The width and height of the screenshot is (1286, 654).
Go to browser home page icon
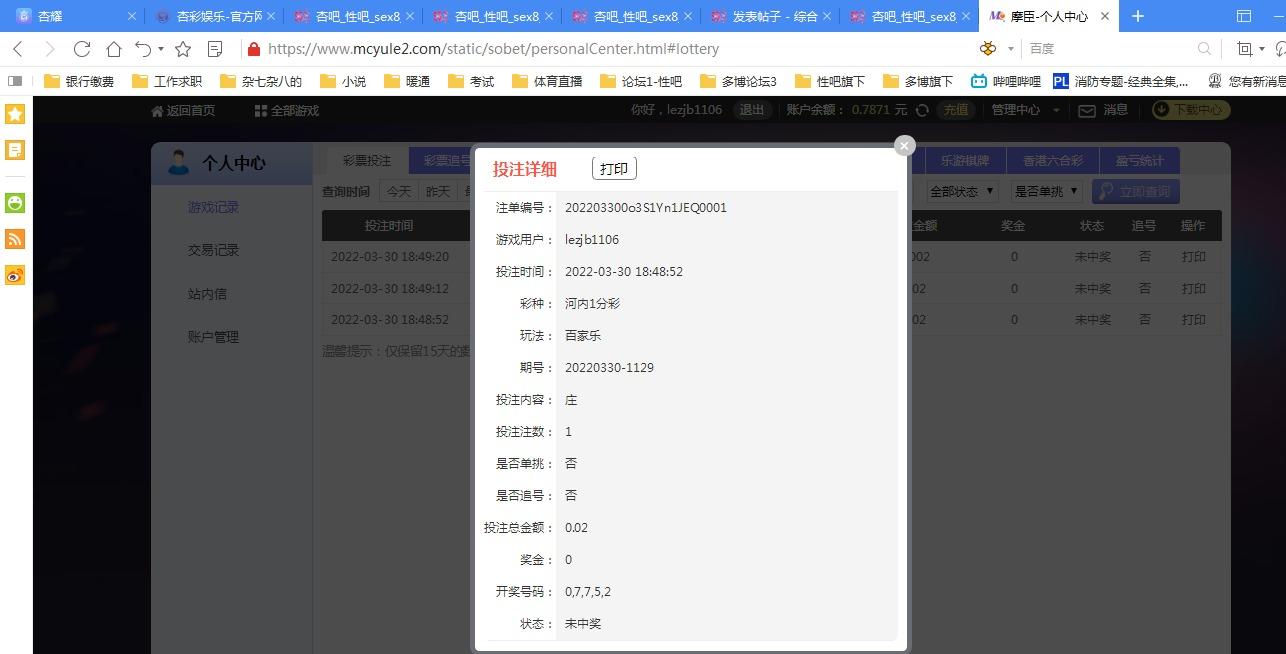pos(114,49)
